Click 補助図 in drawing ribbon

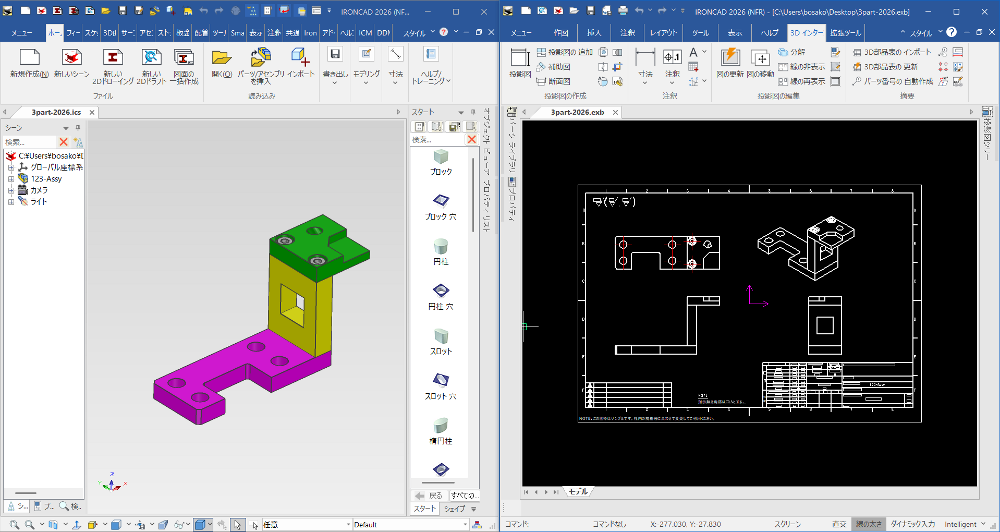click(552, 66)
